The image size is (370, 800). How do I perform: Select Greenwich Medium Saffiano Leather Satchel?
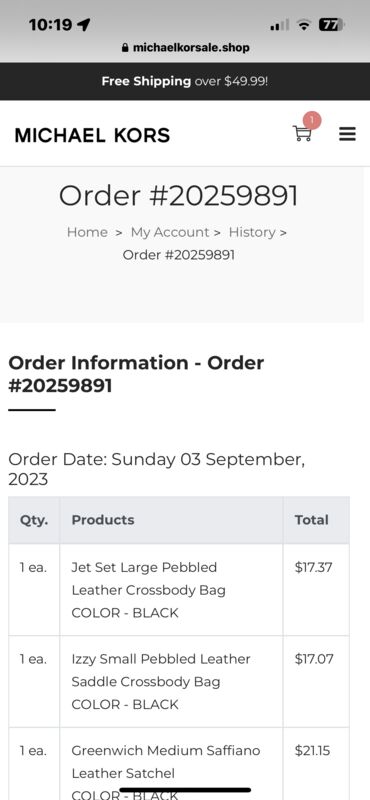pyautogui.click(x=166, y=762)
